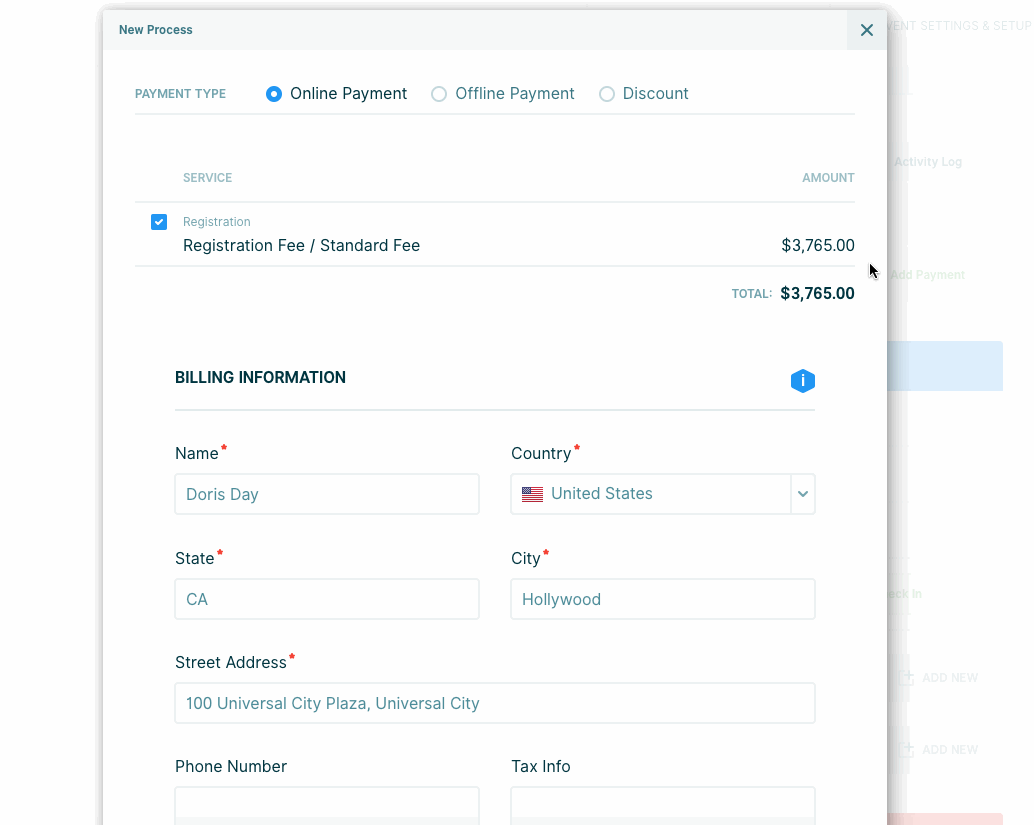Screen dimensions: 1034x825
Task: Click the Add Payment button
Action: point(928,275)
